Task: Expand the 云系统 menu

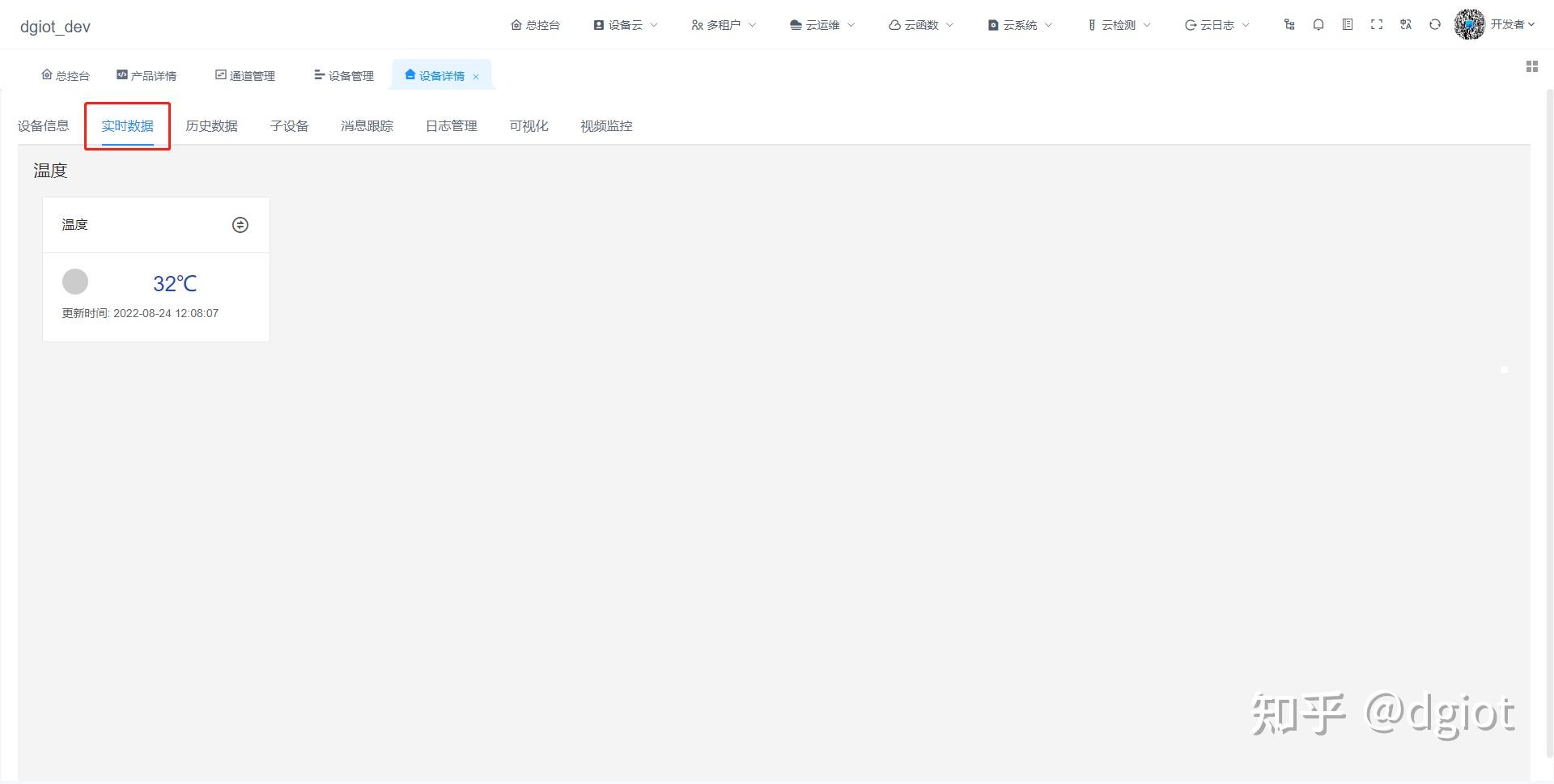Action: tap(1020, 24)
